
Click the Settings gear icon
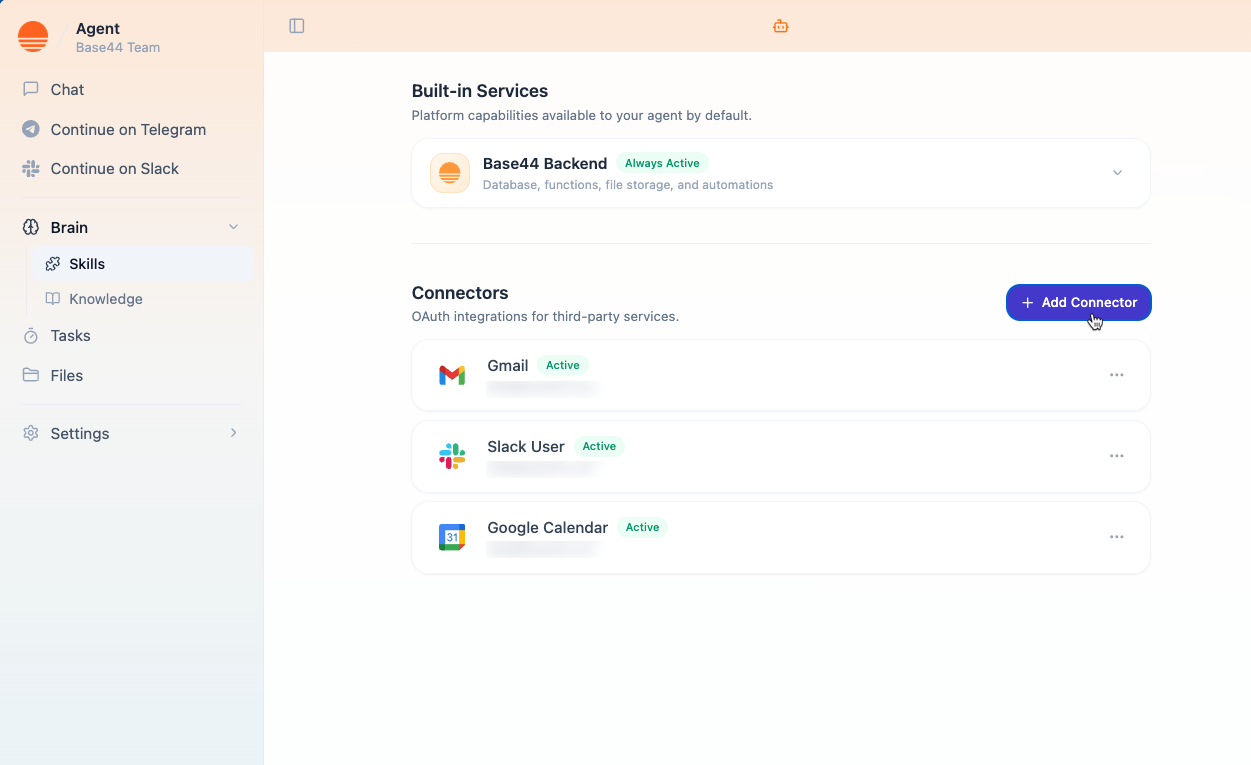click(31, 433)
